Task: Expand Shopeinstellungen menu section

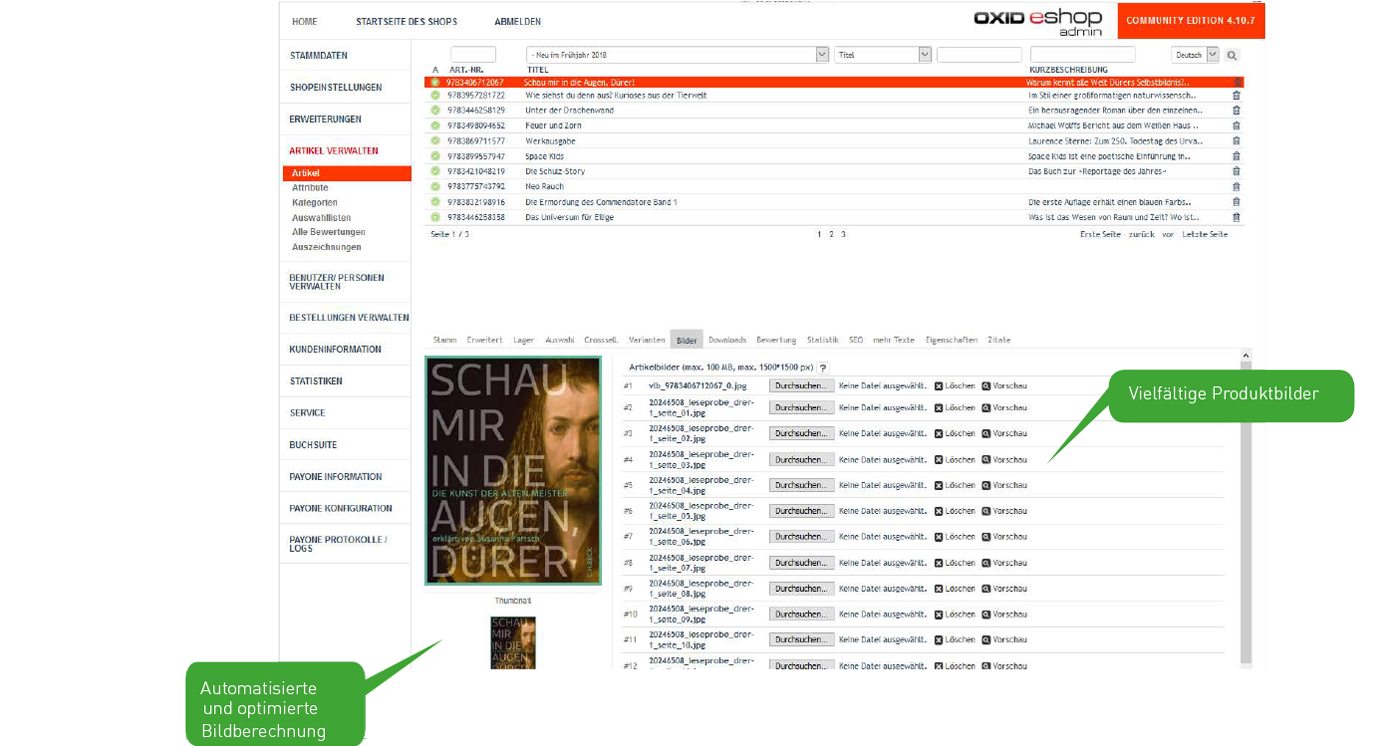Action: coord(336,88)
